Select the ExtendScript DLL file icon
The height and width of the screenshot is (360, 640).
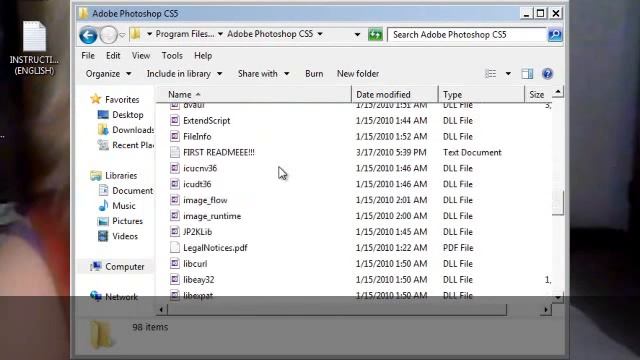pyautogui.click(x=175, y=120)
